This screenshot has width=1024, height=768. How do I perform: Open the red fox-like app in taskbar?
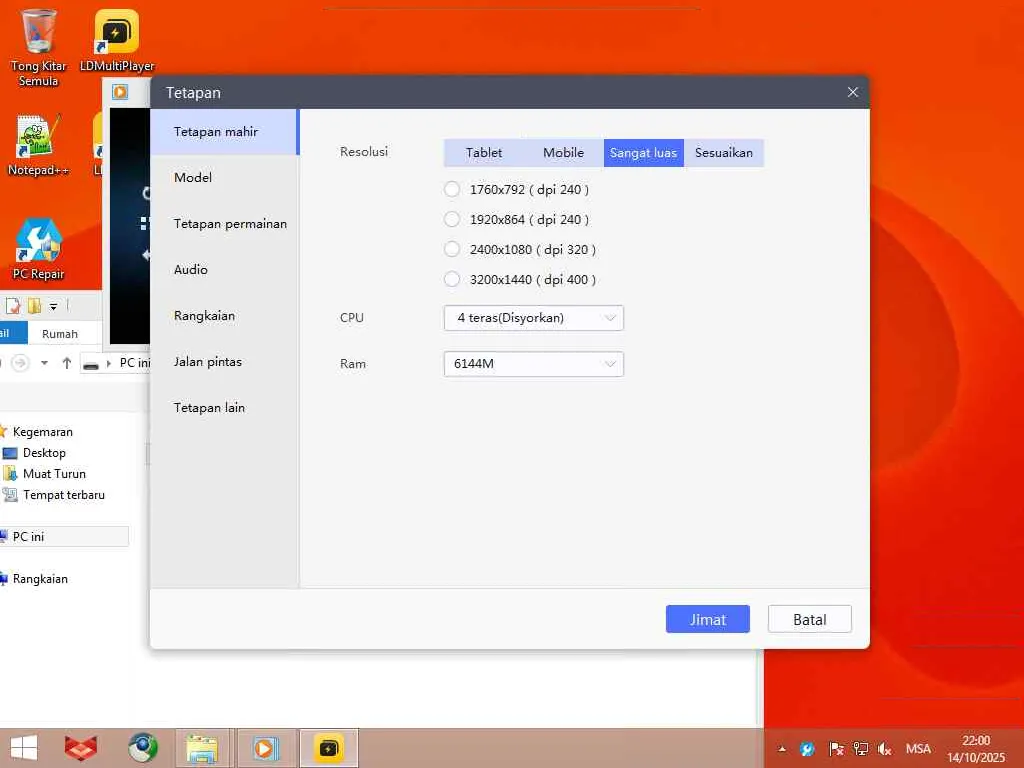pyautogui.click(x=81, y=748)
